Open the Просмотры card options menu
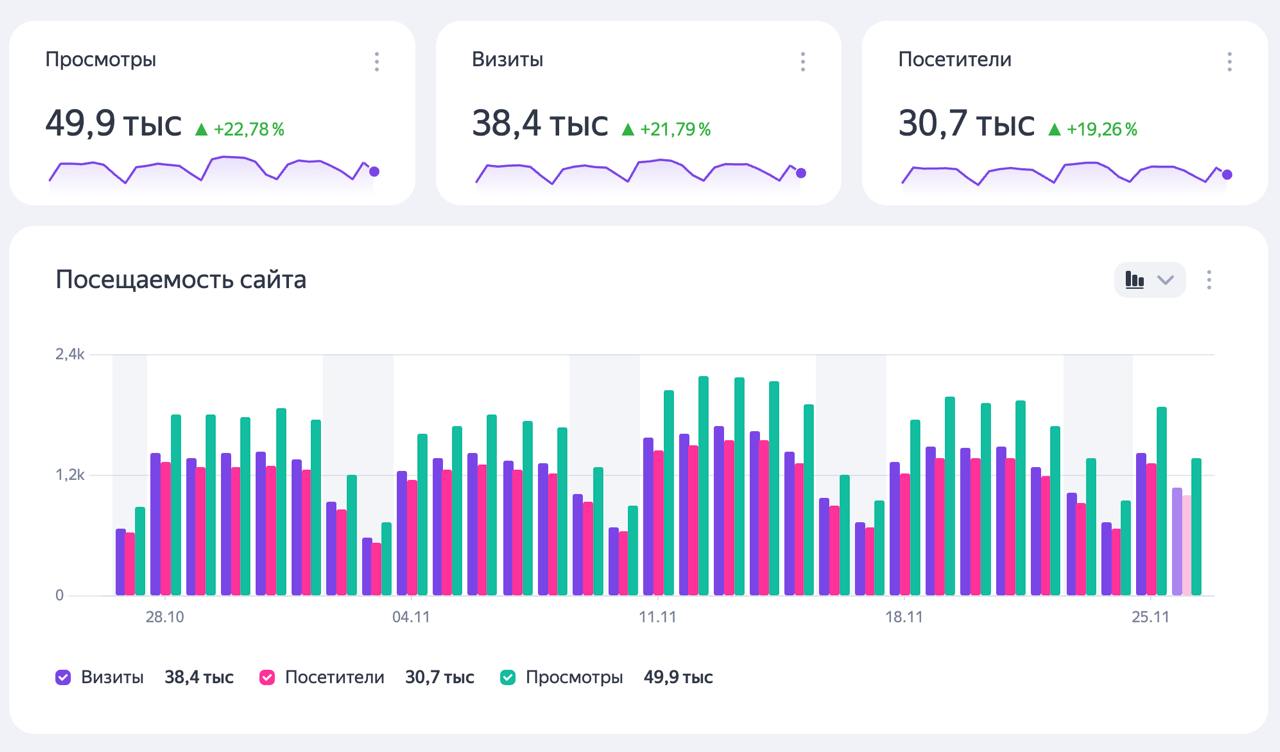The height and width of the screenshot is (752, 1280). tap(377, 62)
